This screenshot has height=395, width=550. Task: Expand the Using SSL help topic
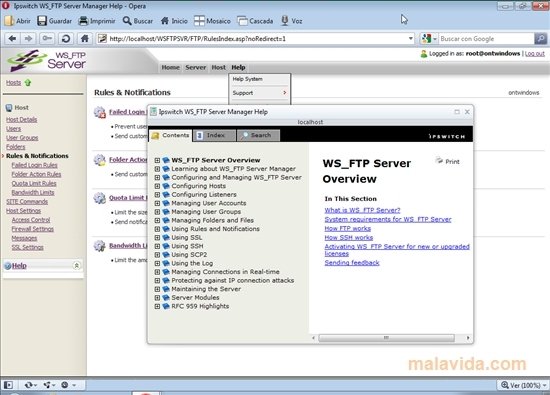(157, 237)
